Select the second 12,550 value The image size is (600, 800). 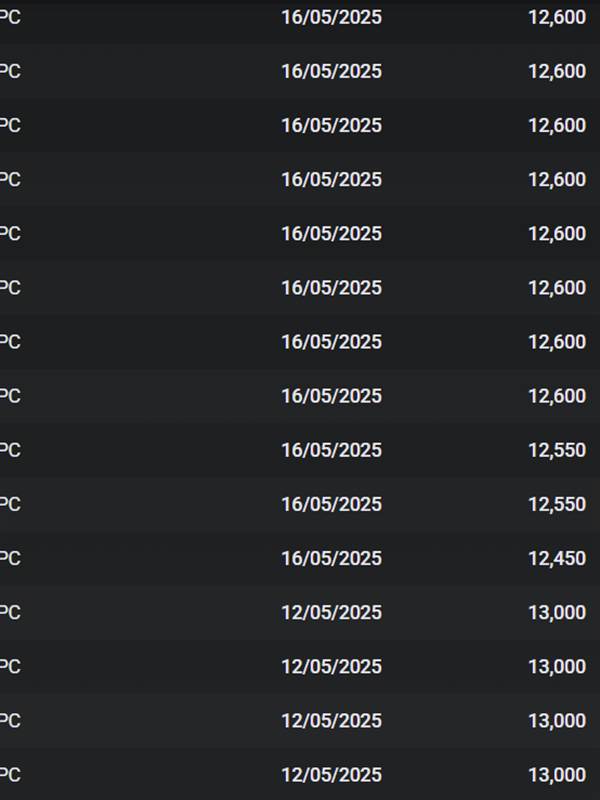click(x=557, y=504)
